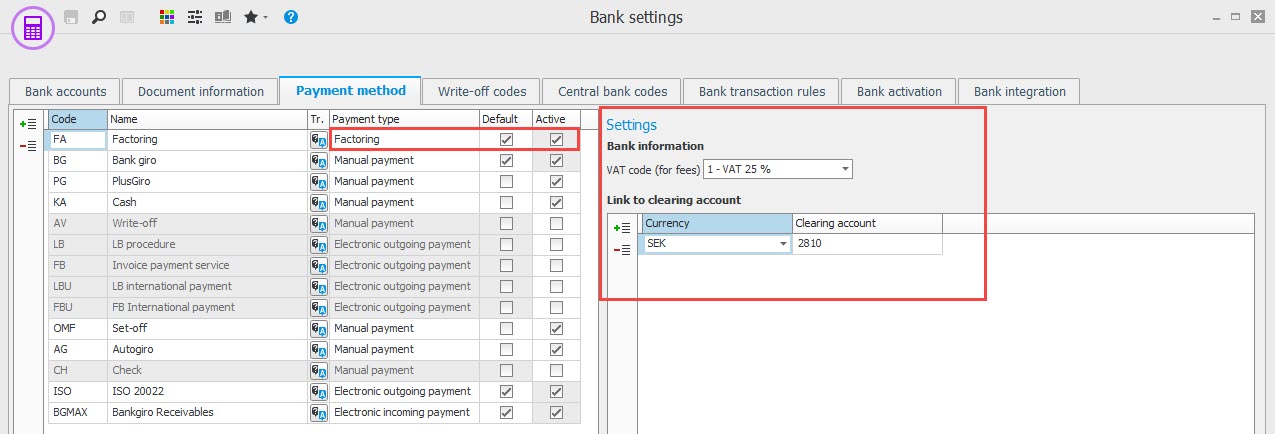Add a new clearing account row
Image resolution: width=1275 pixels, height=434 pixels.
click(x=621, y=228)
